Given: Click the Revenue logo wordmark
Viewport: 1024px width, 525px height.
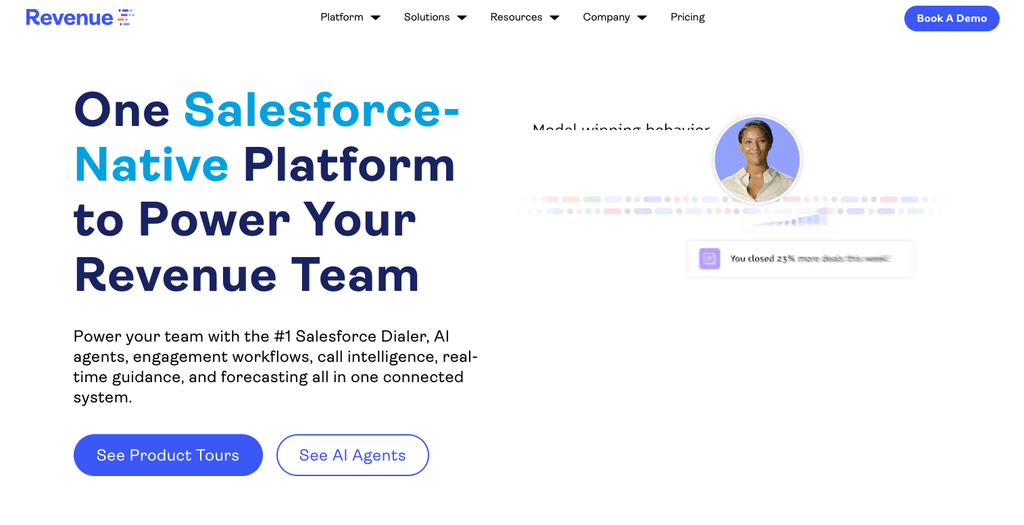Looking at the screenshot, I should (68, 17).
